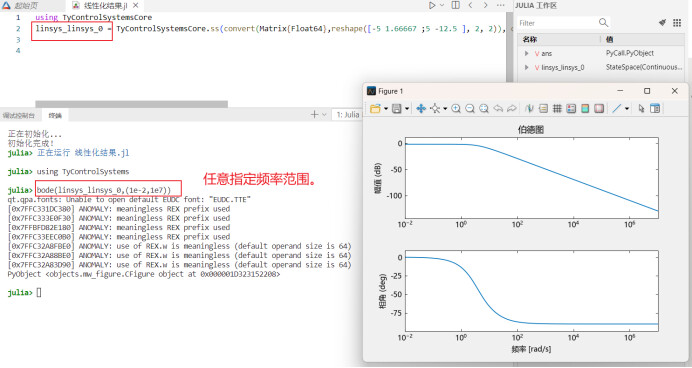
Task: Redo view change with forward arrow
Action: tap(512, 109)
